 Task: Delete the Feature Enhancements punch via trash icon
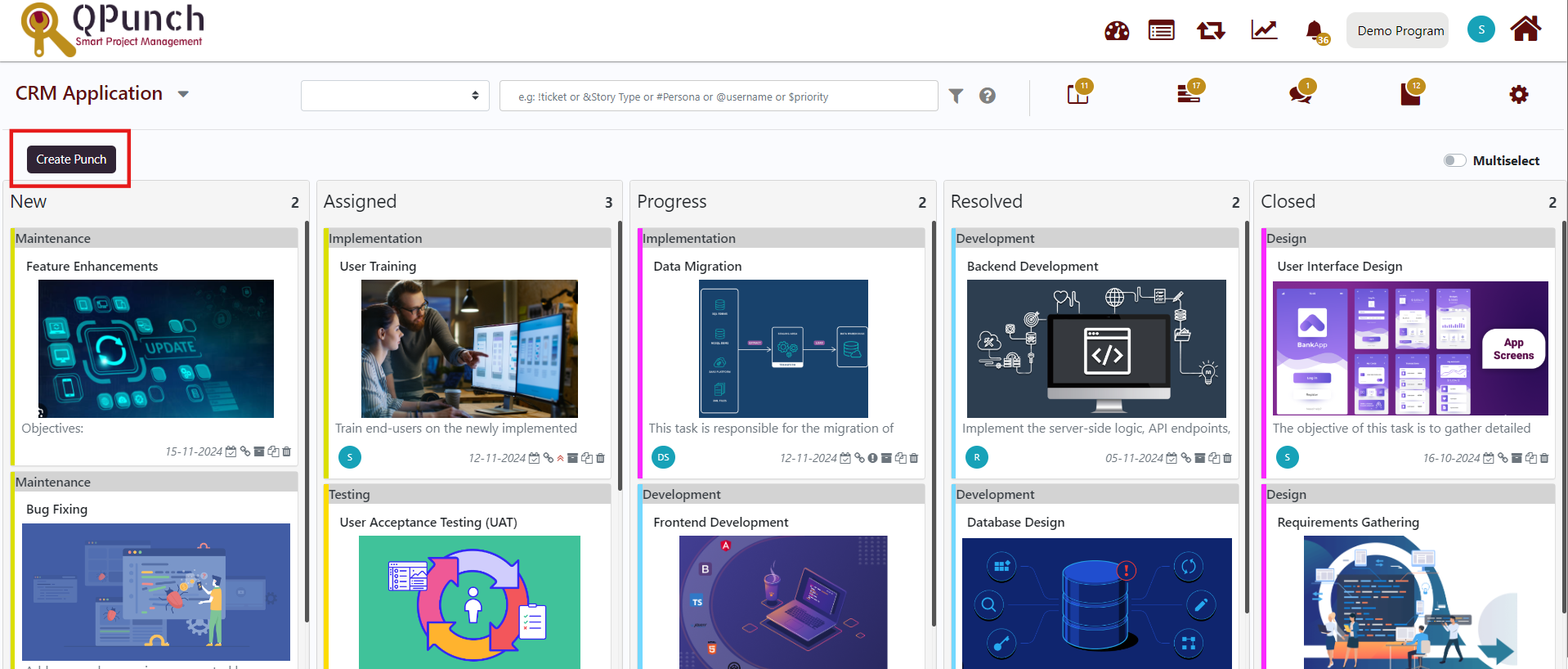287,451
